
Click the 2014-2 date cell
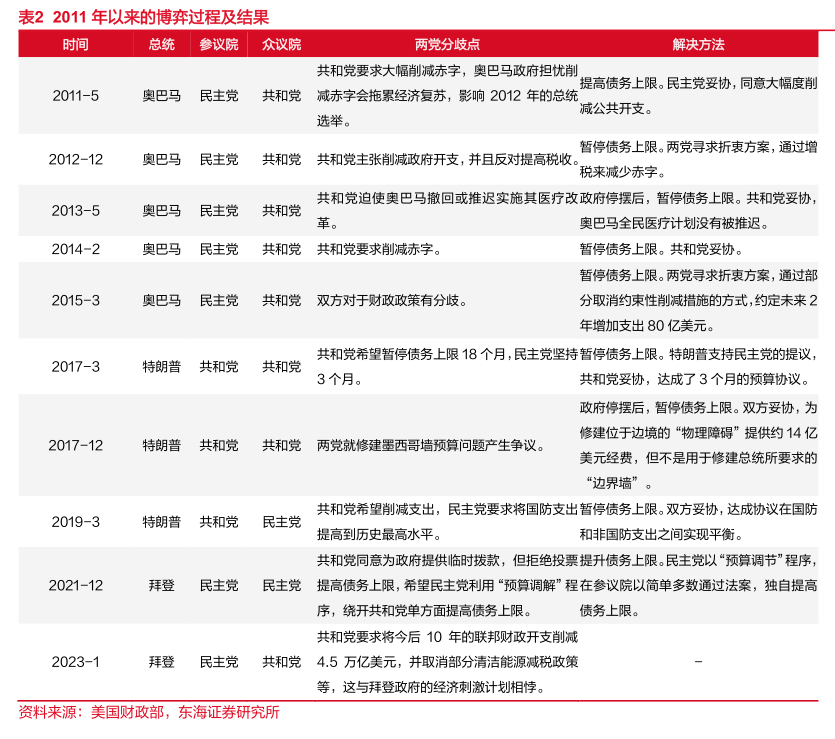76,249
